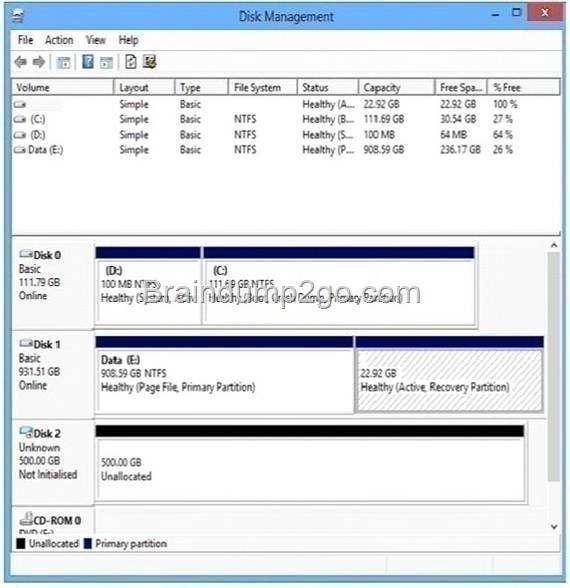Click the scroll-down arrow in disk pane

[554, 527]
